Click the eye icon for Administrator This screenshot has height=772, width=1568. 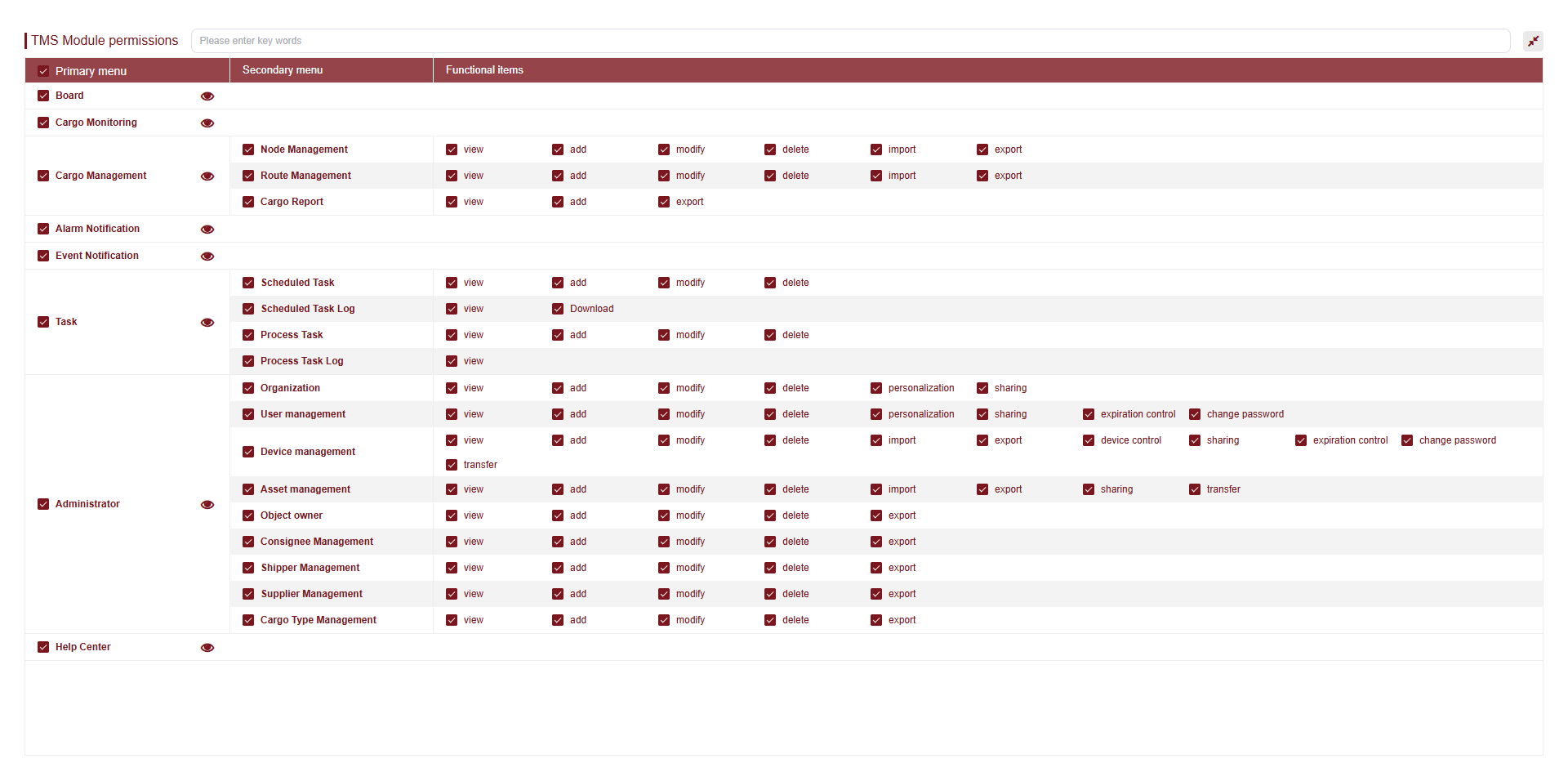pyautogui.click(x=207, y=505)
